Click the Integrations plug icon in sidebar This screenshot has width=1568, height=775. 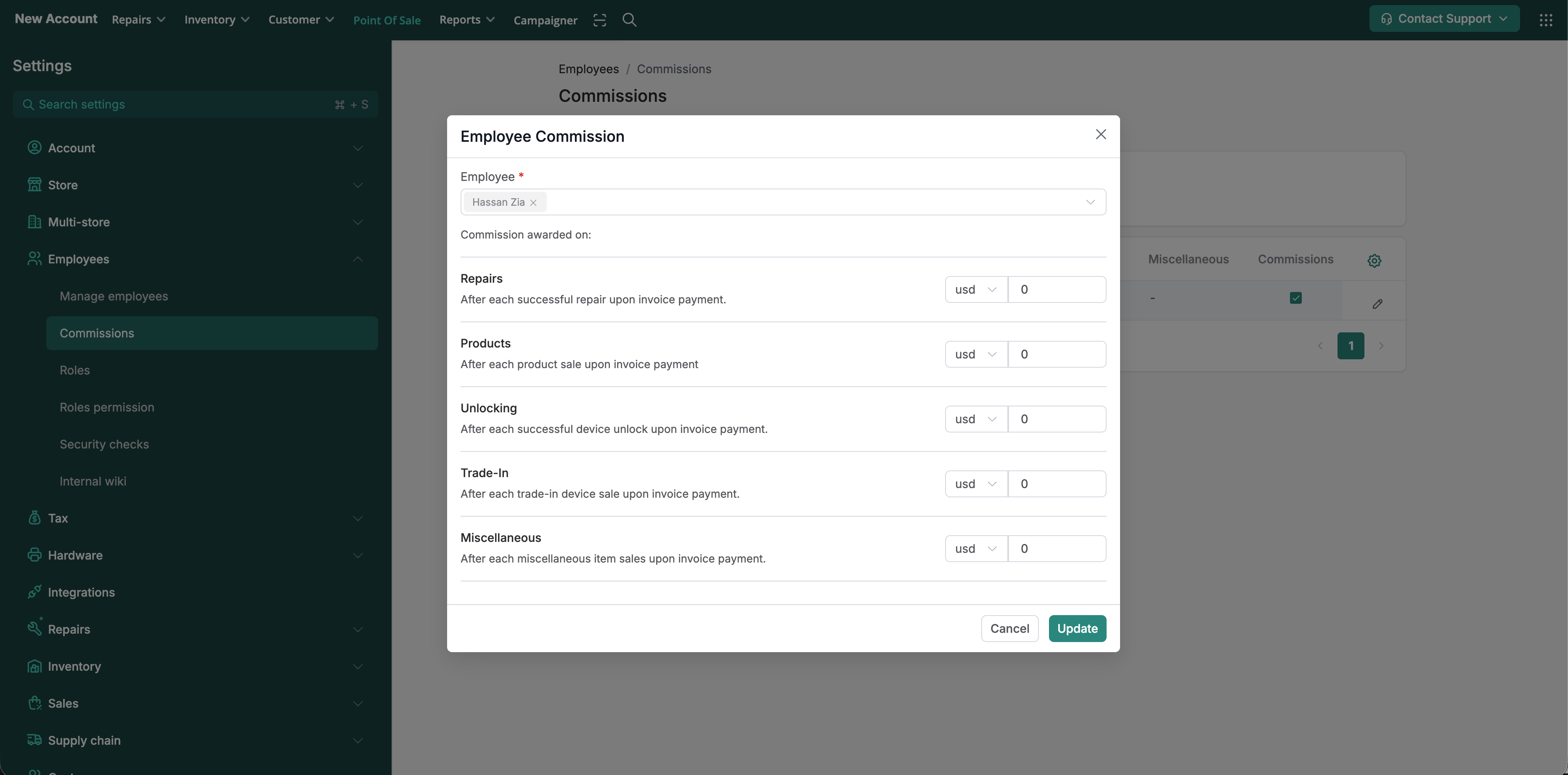[x=34, y=592]
